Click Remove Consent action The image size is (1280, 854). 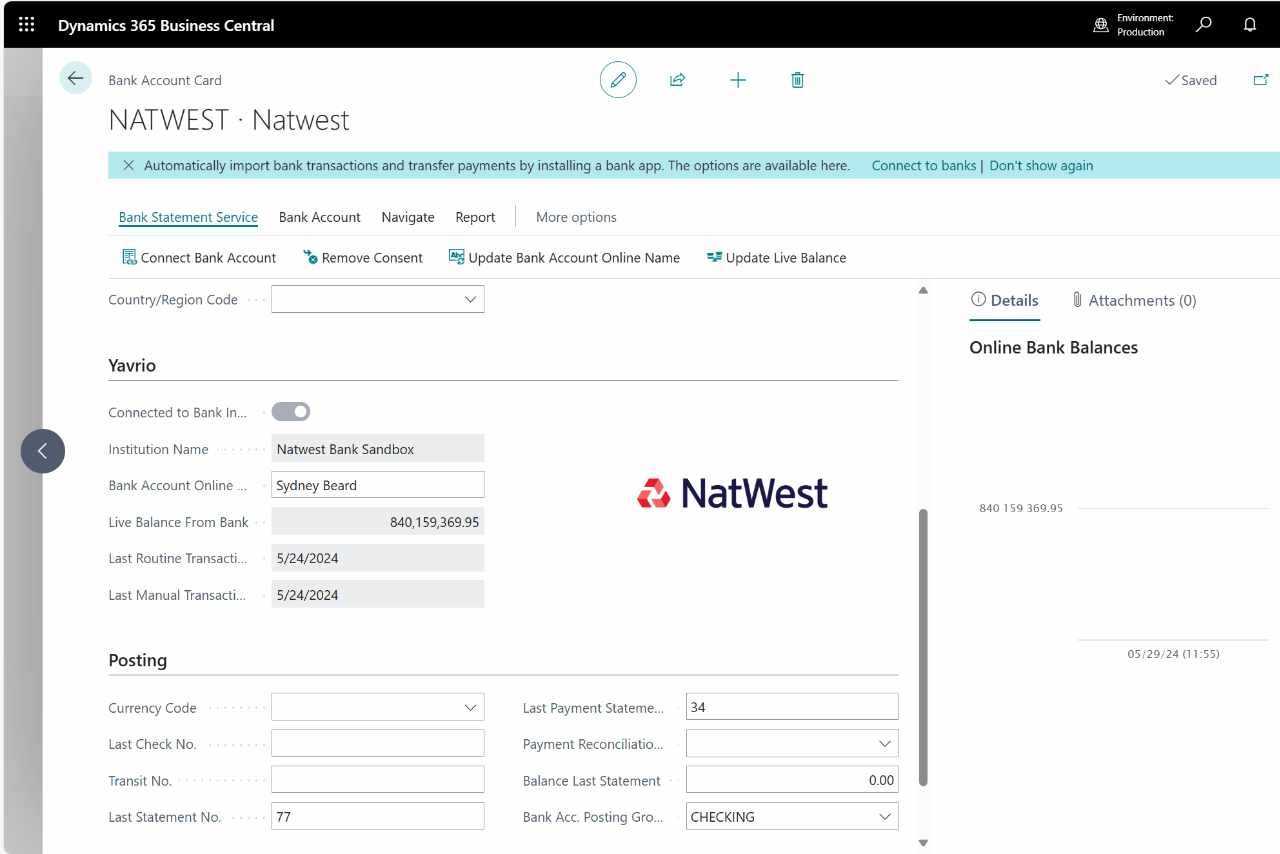(363, 258)
